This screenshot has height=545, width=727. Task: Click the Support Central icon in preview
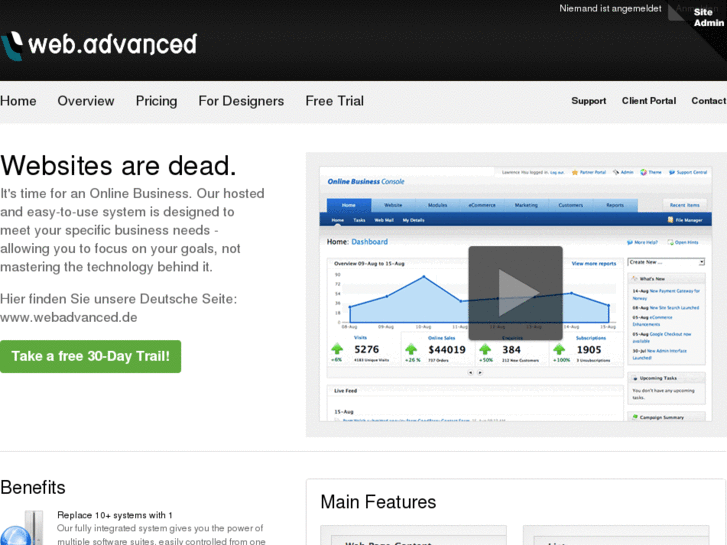point(671,172)
